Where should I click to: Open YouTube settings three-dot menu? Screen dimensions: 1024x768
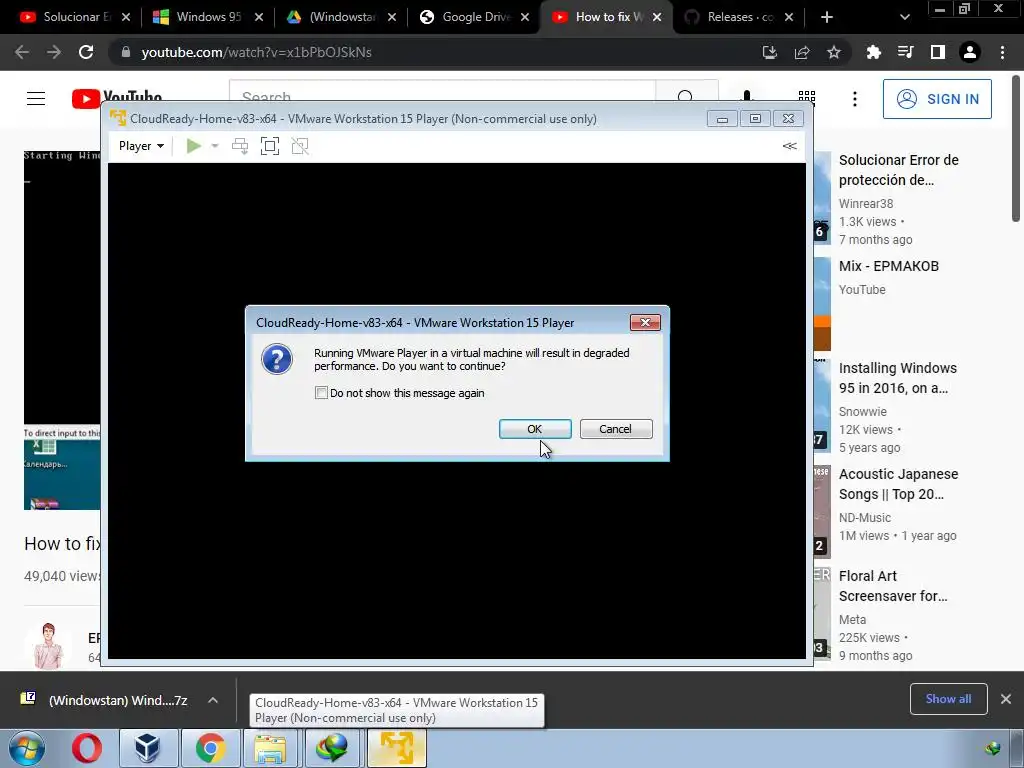point(855,99)
